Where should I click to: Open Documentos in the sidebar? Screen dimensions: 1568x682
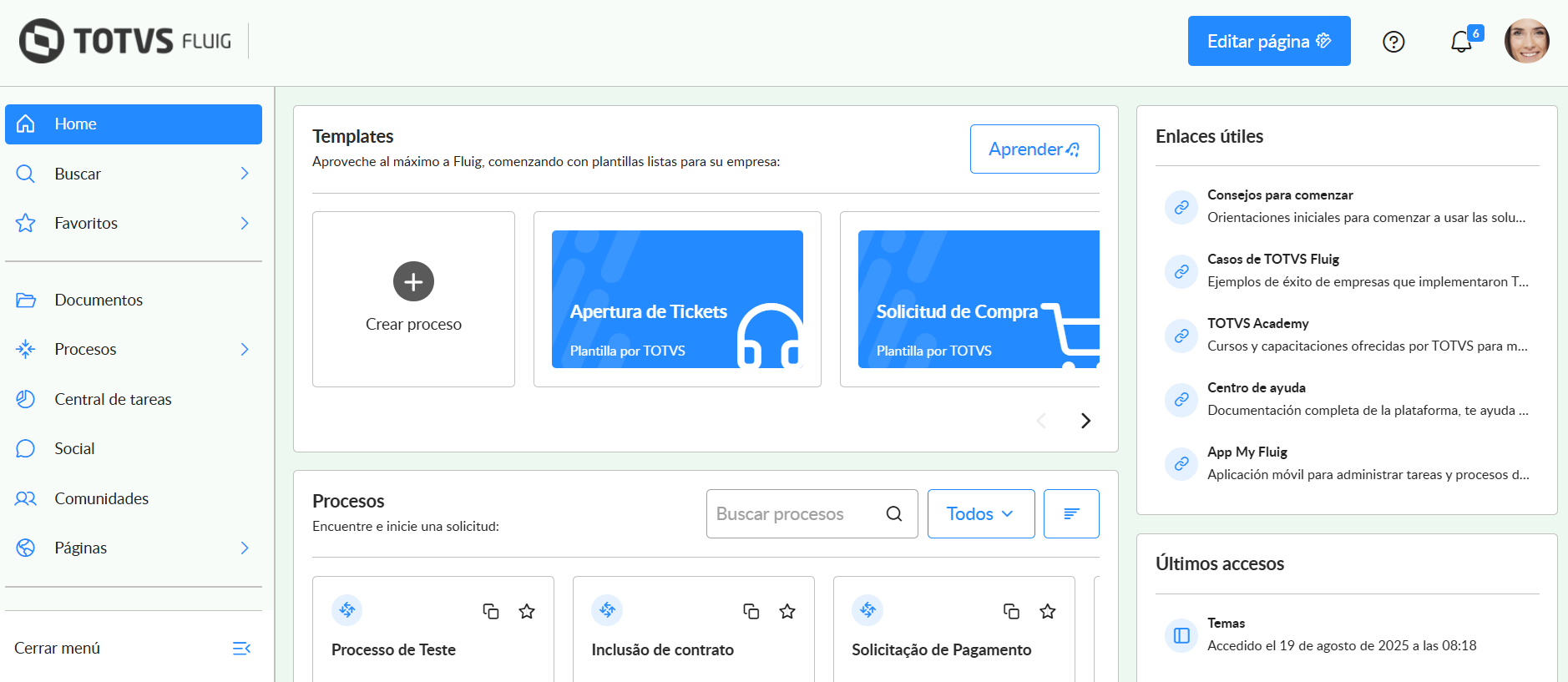point(134,300)
